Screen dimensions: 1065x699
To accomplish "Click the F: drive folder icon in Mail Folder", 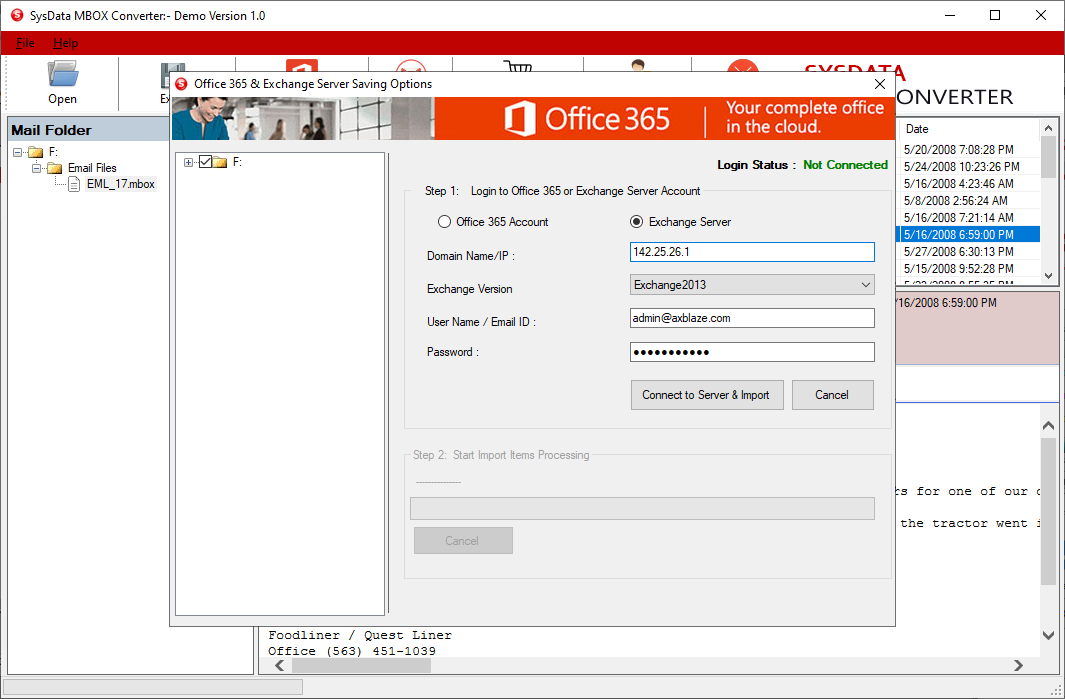I will click(x=36, y=152).
